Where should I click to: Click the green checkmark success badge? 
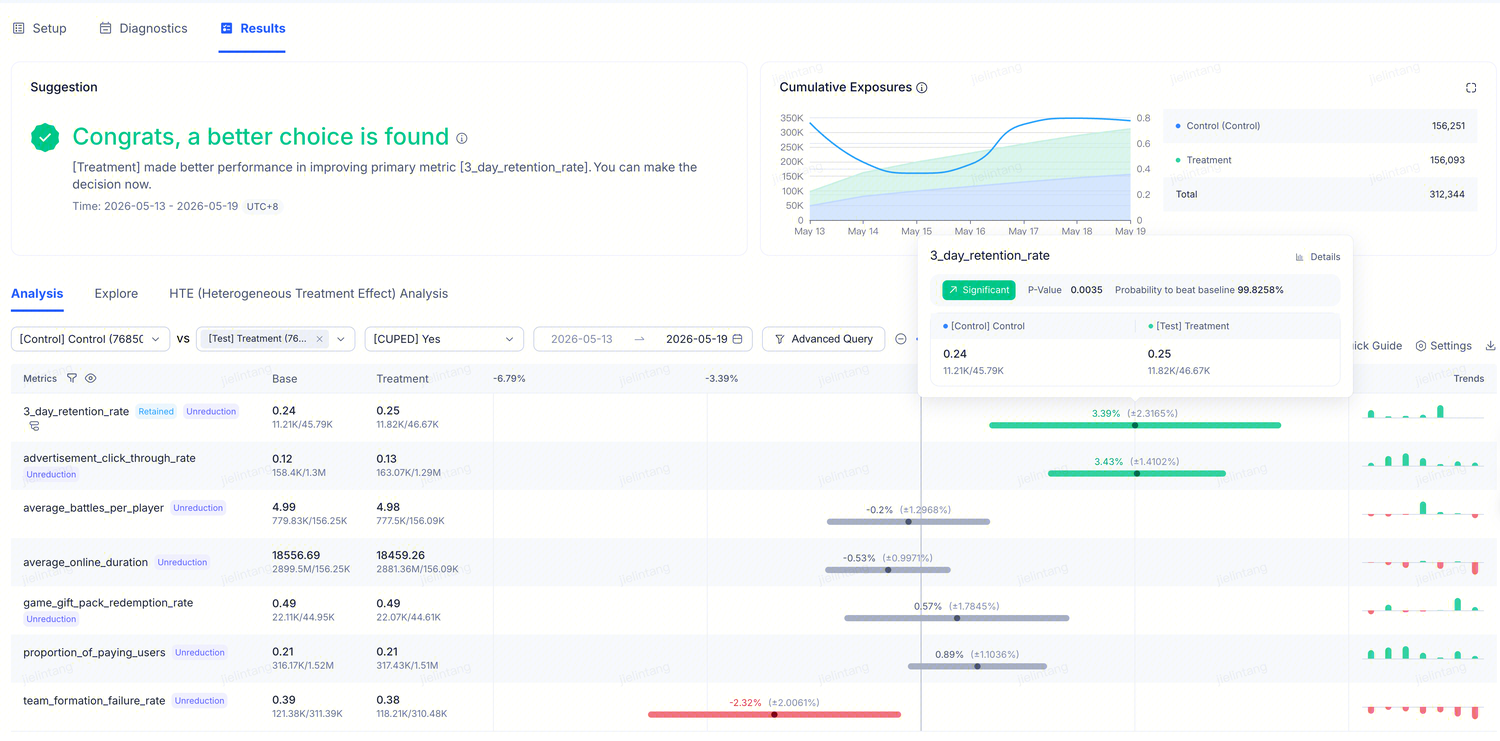click(45, 138)
